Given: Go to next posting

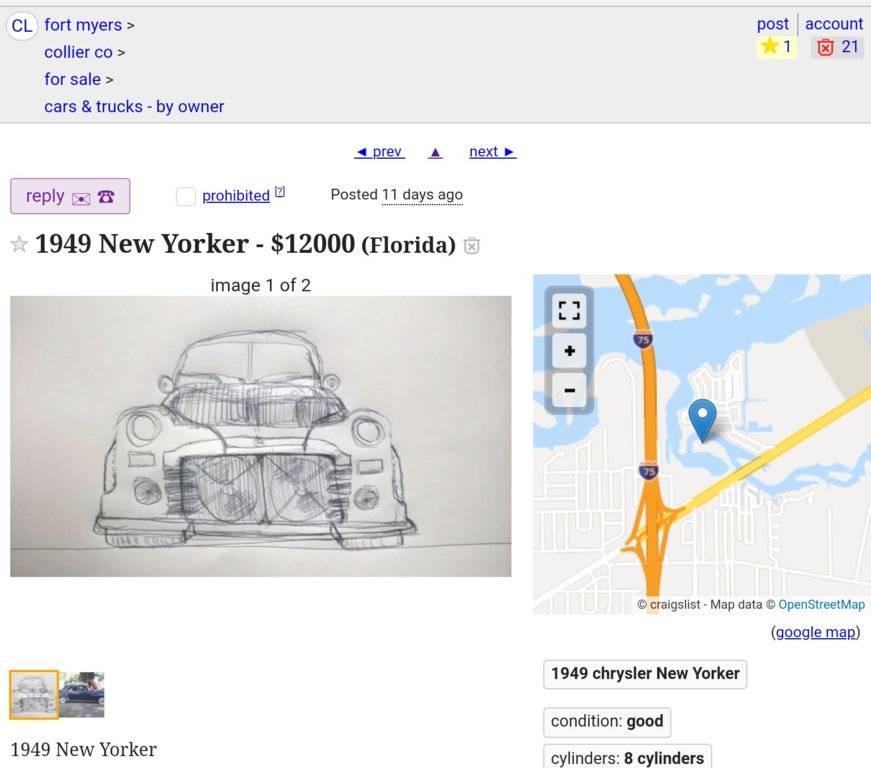Looking at the screenshot, I should click(x=492, y=152).
